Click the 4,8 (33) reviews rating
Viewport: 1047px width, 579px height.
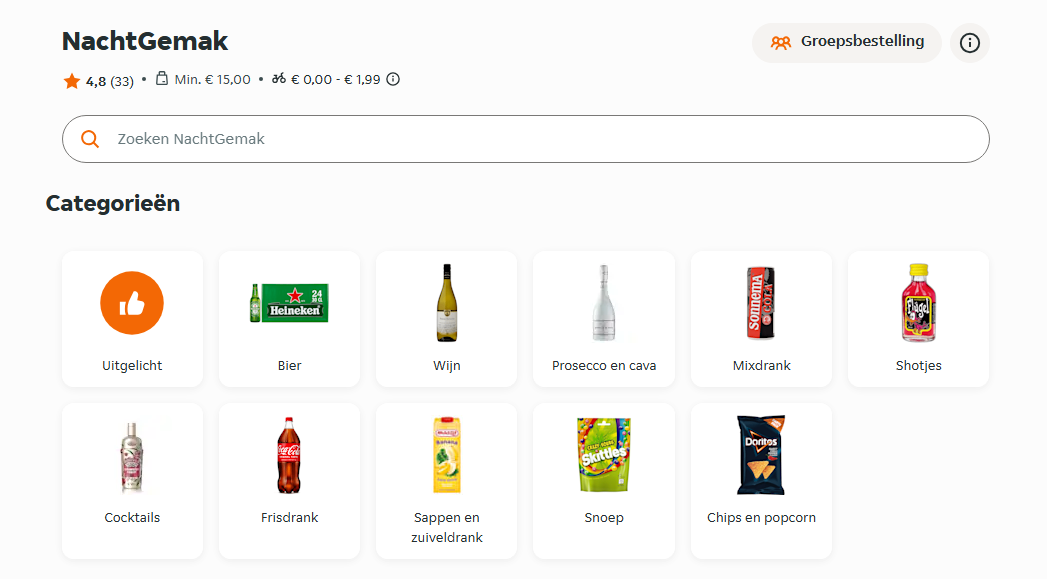click(x=108, y=81)
